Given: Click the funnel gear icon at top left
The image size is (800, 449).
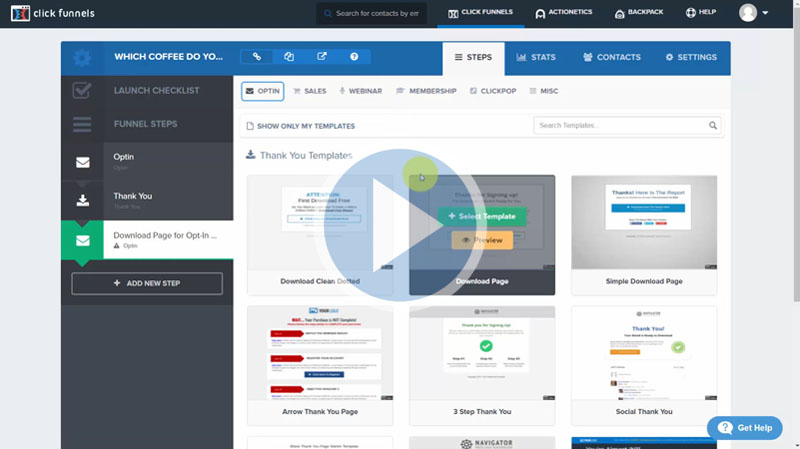Looking at the screenshot, I should (x=82, y=58).
